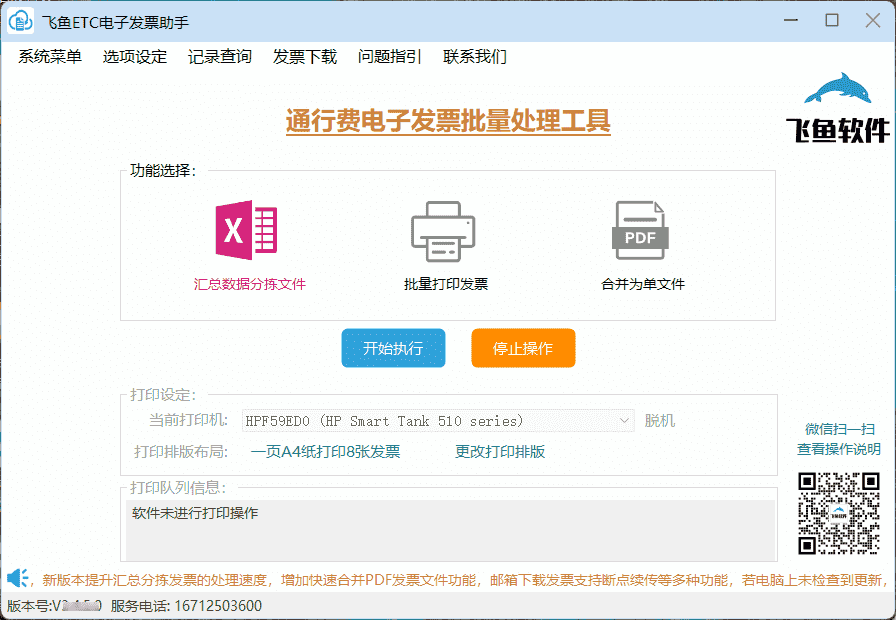Expand the current printer dropdown
The height and width of the screenshot is (620, 896).
click(x=625, y=420)
